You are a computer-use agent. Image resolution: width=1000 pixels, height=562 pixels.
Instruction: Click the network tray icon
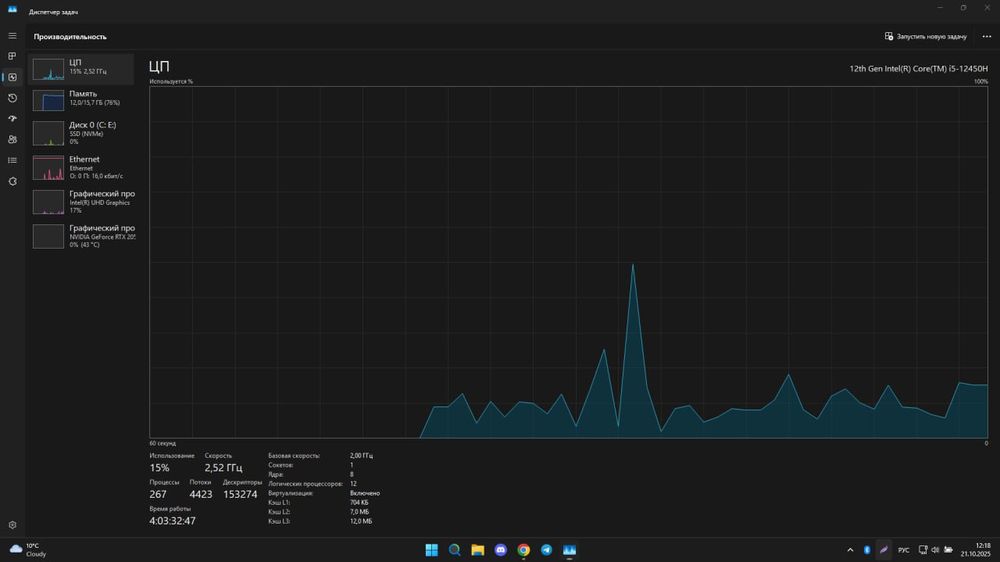point(923,550)
